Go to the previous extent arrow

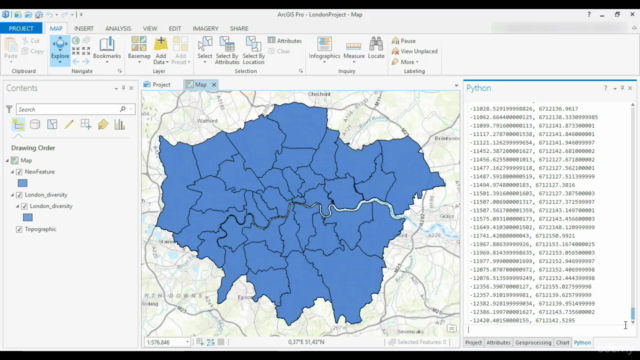point(76,61)
